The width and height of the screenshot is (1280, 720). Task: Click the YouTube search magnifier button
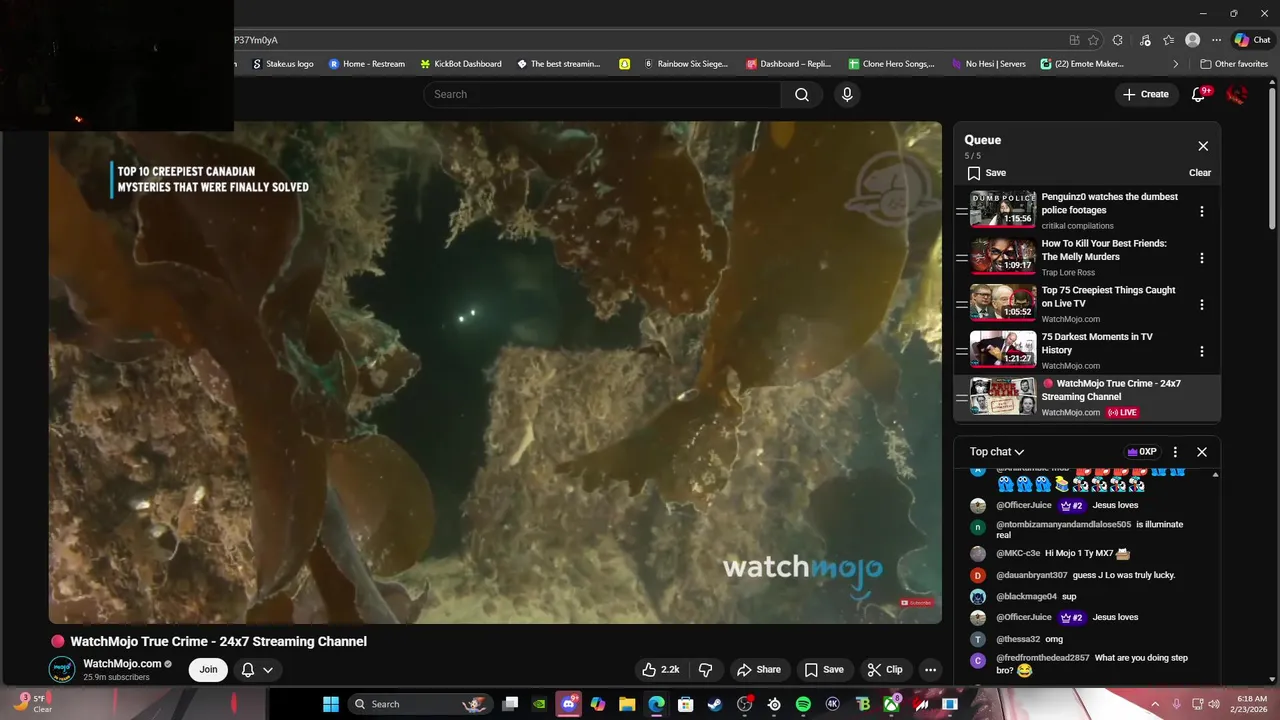pos(802,94)
